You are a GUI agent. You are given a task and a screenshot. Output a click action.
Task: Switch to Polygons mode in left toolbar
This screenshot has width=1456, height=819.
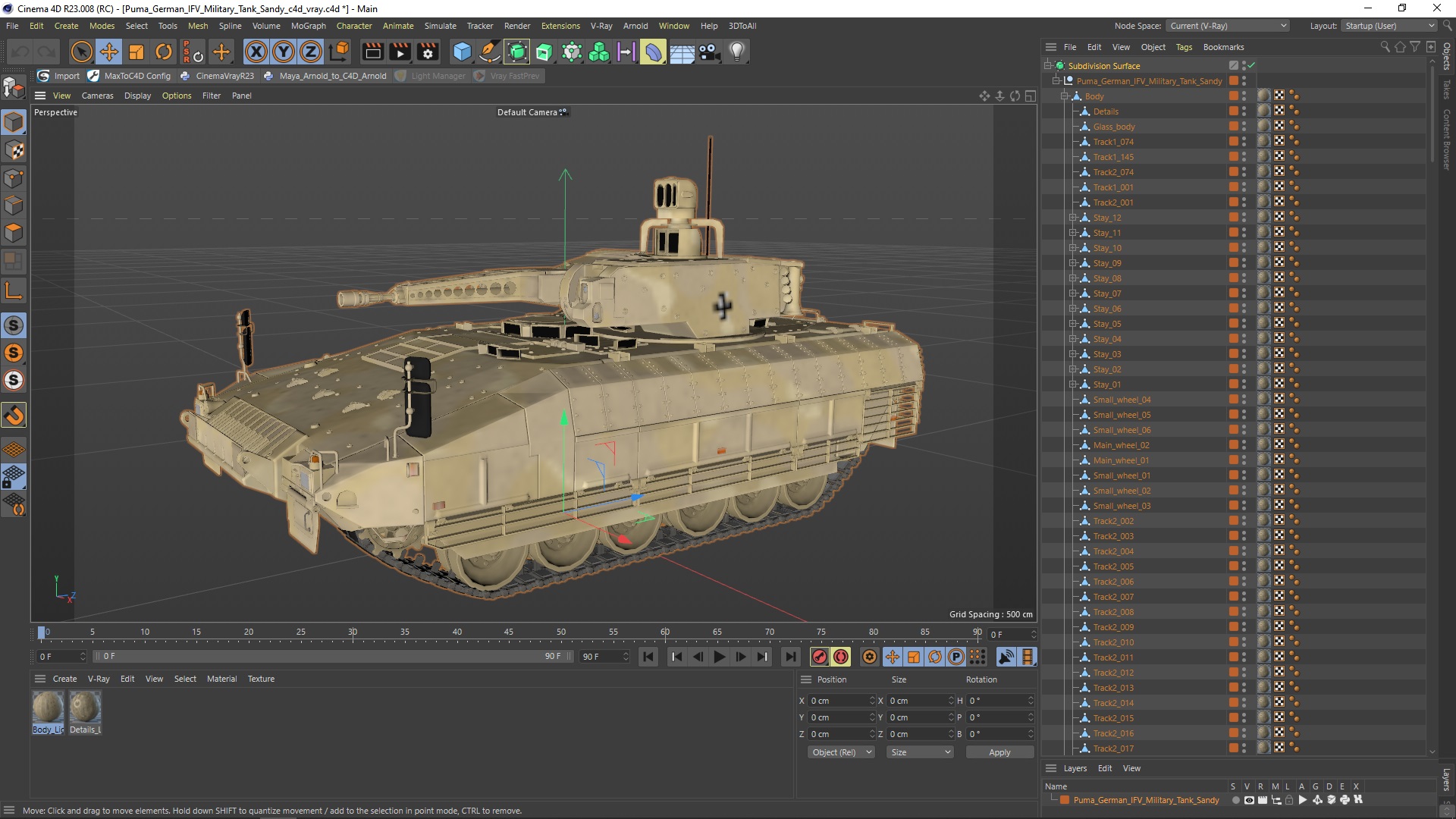click(14, 233)
